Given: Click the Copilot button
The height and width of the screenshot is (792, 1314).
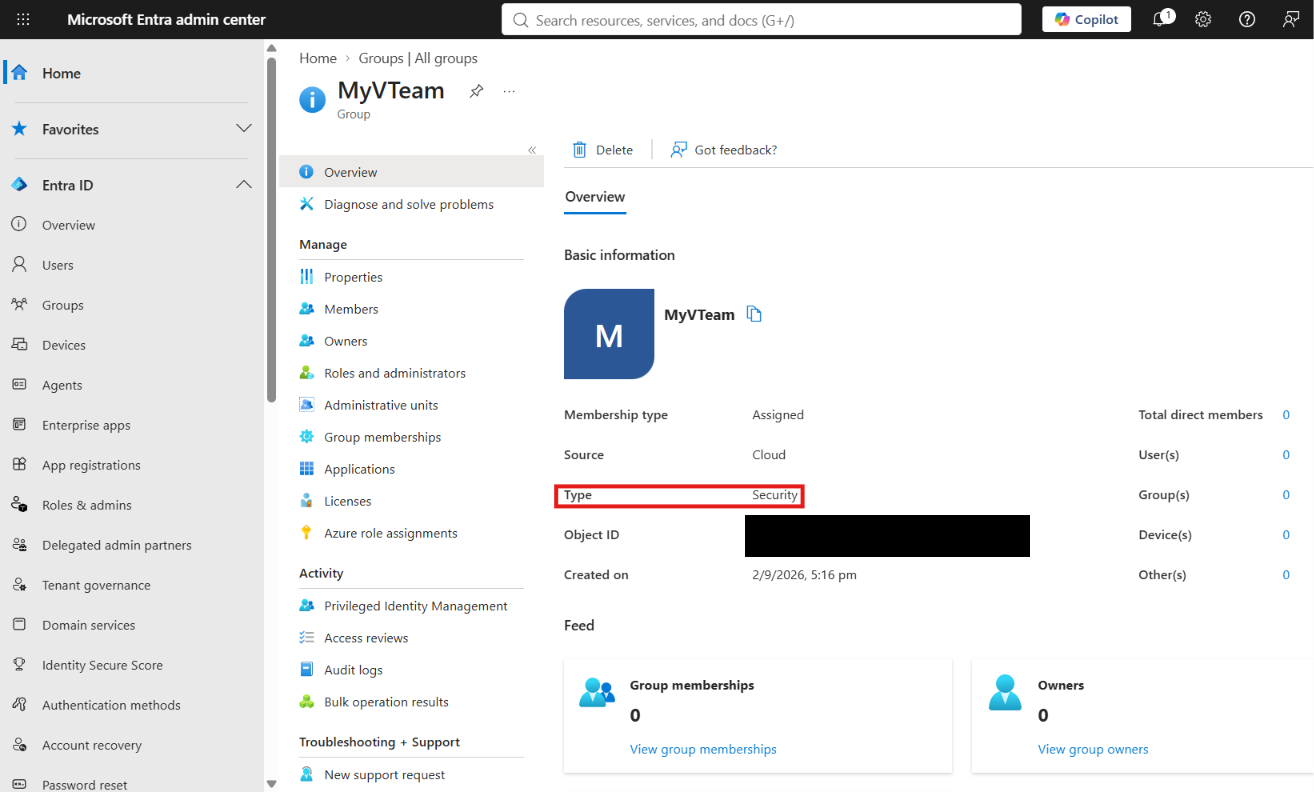Looking at the screenshot, I should pyautogui.click(x=1086, y=19).
